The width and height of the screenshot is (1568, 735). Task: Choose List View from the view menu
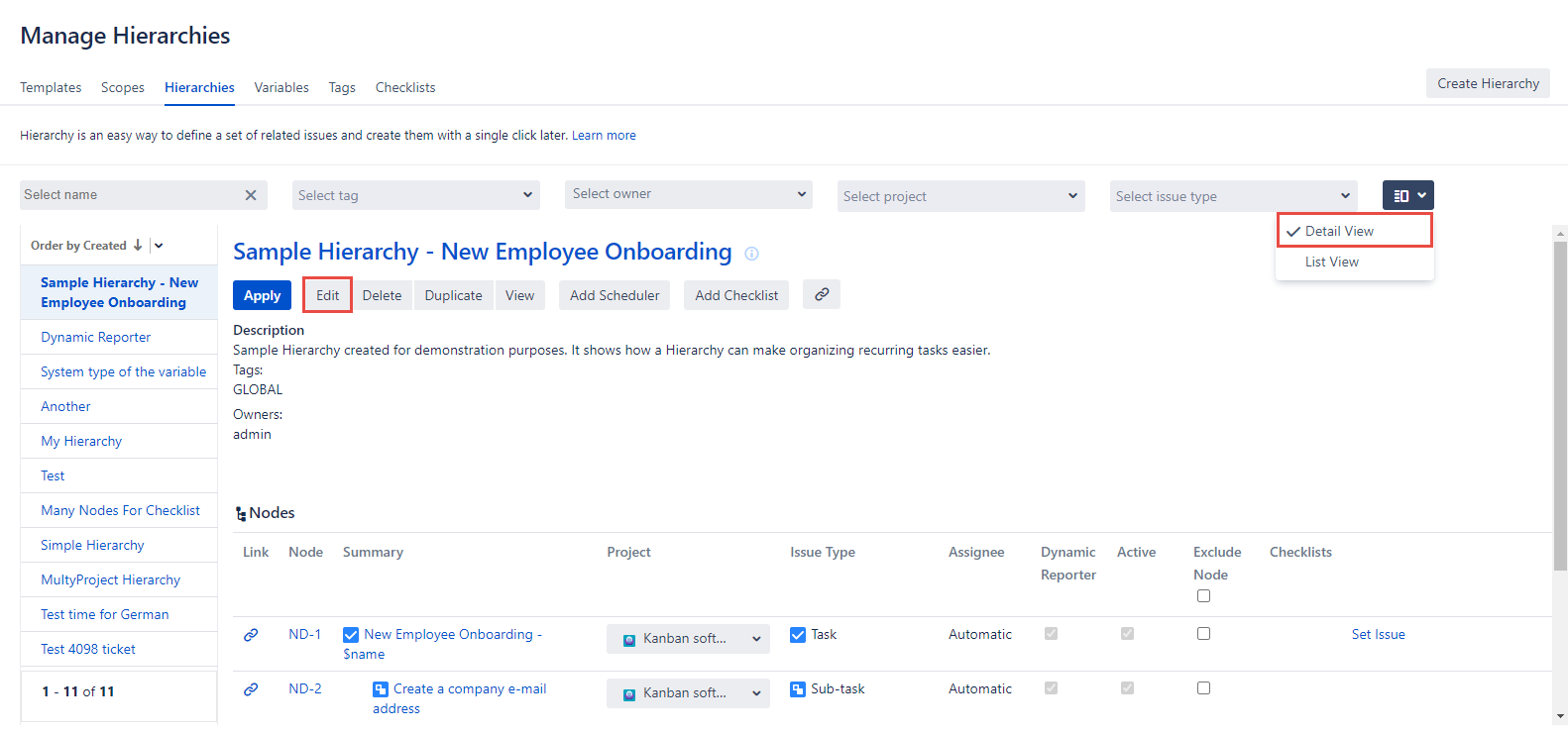(x=1331, y=262)
